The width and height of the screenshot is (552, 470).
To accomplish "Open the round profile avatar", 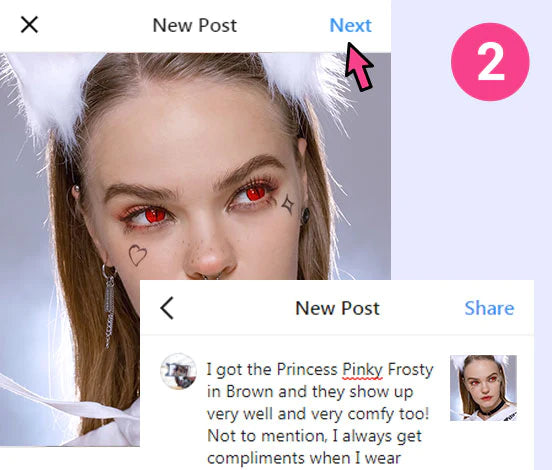I will click(178, 371).
